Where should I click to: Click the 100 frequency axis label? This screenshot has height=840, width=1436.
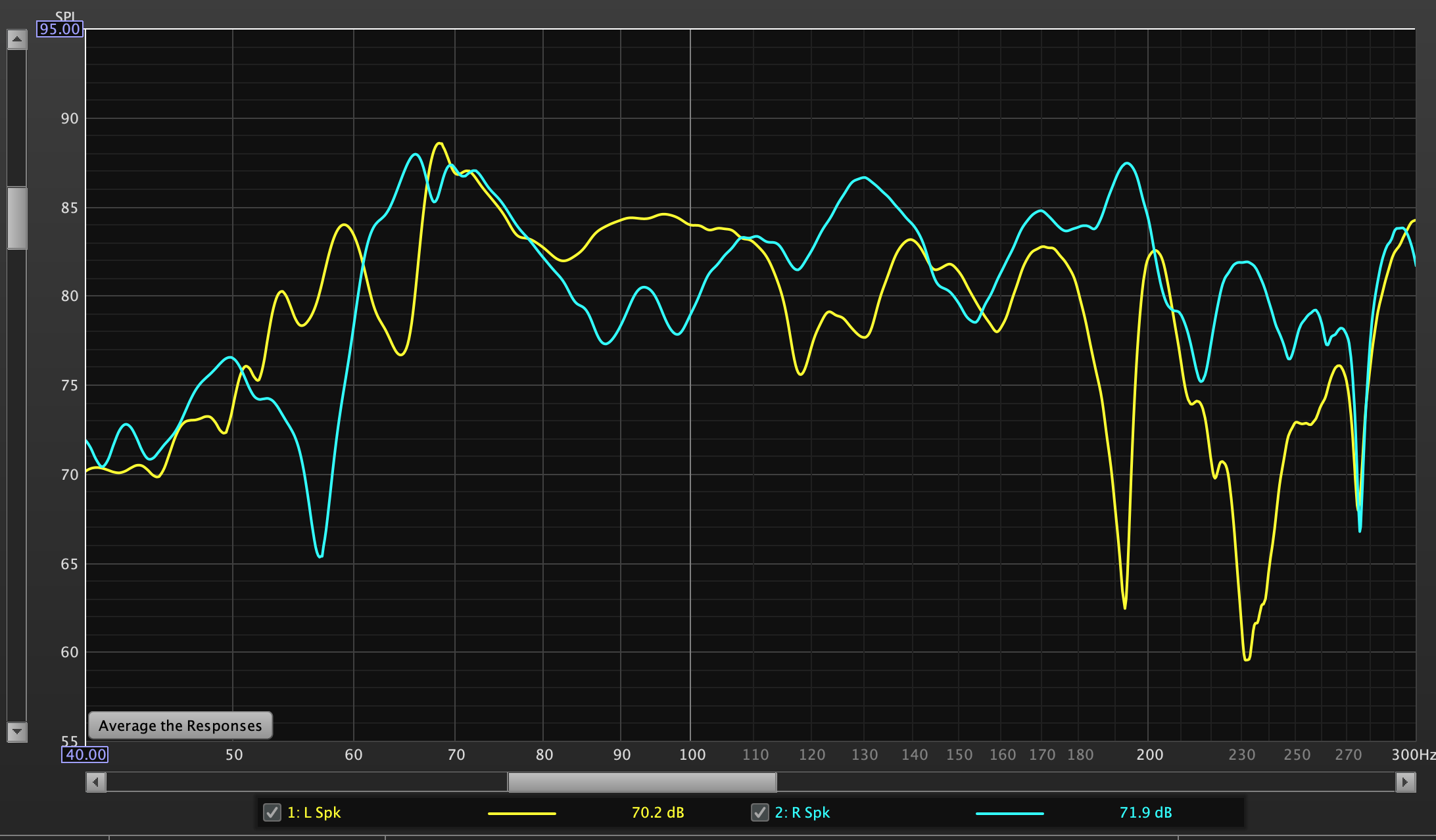tap(692, 755)
